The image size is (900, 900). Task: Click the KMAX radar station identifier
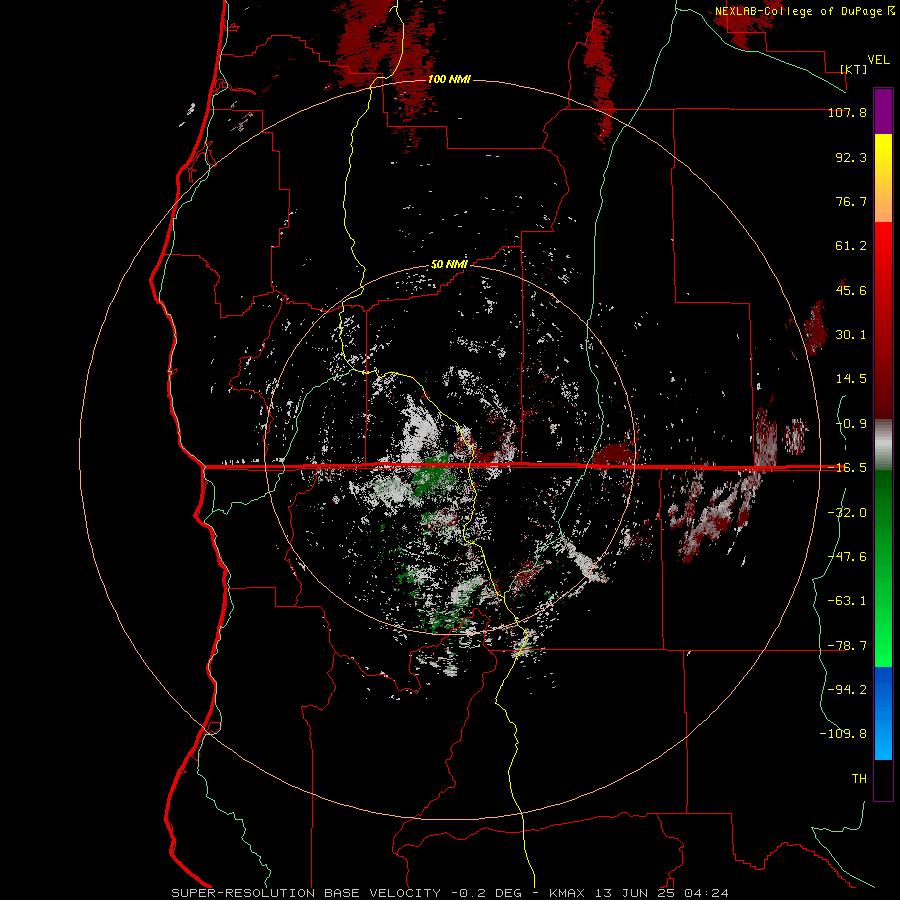(x=568, y=893)
